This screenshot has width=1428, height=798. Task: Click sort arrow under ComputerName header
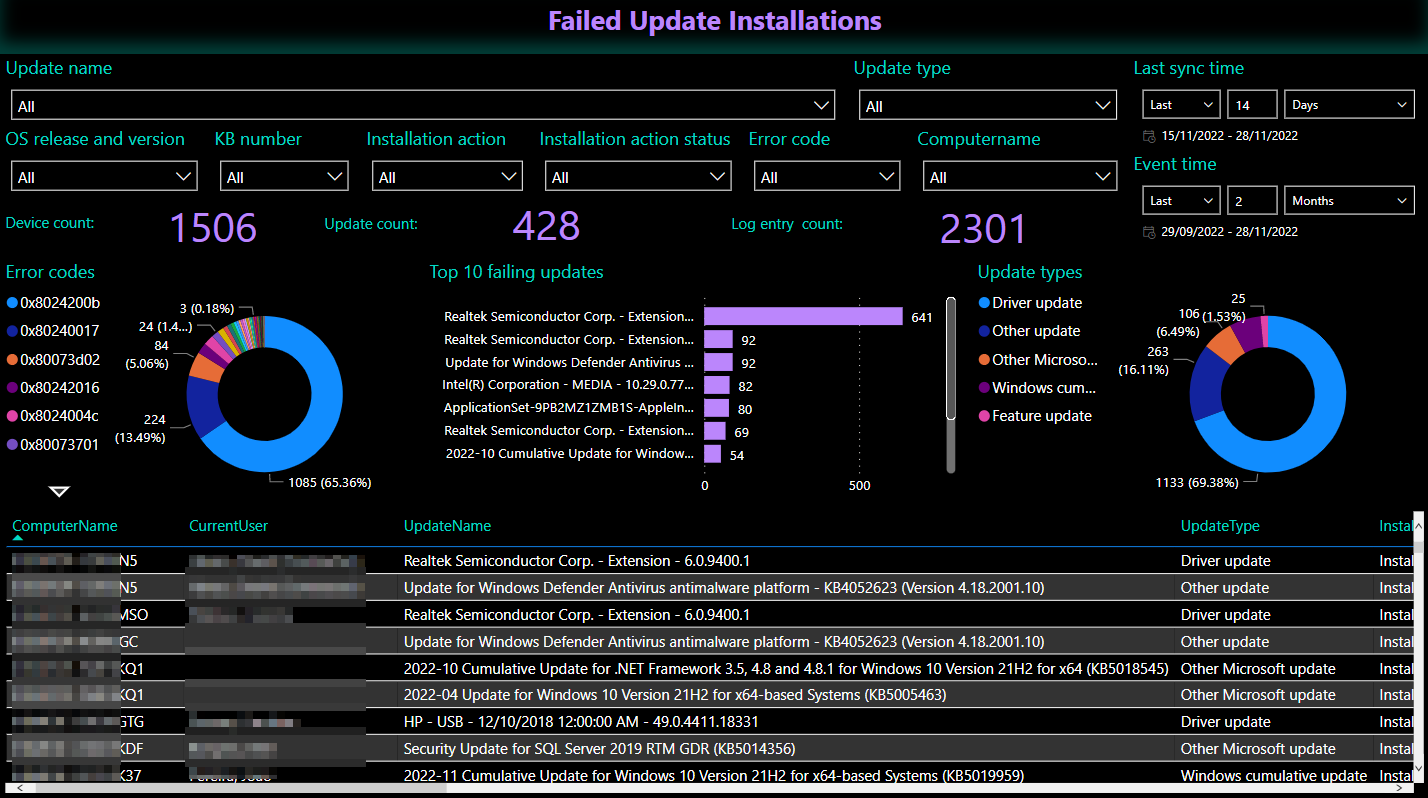17,538
